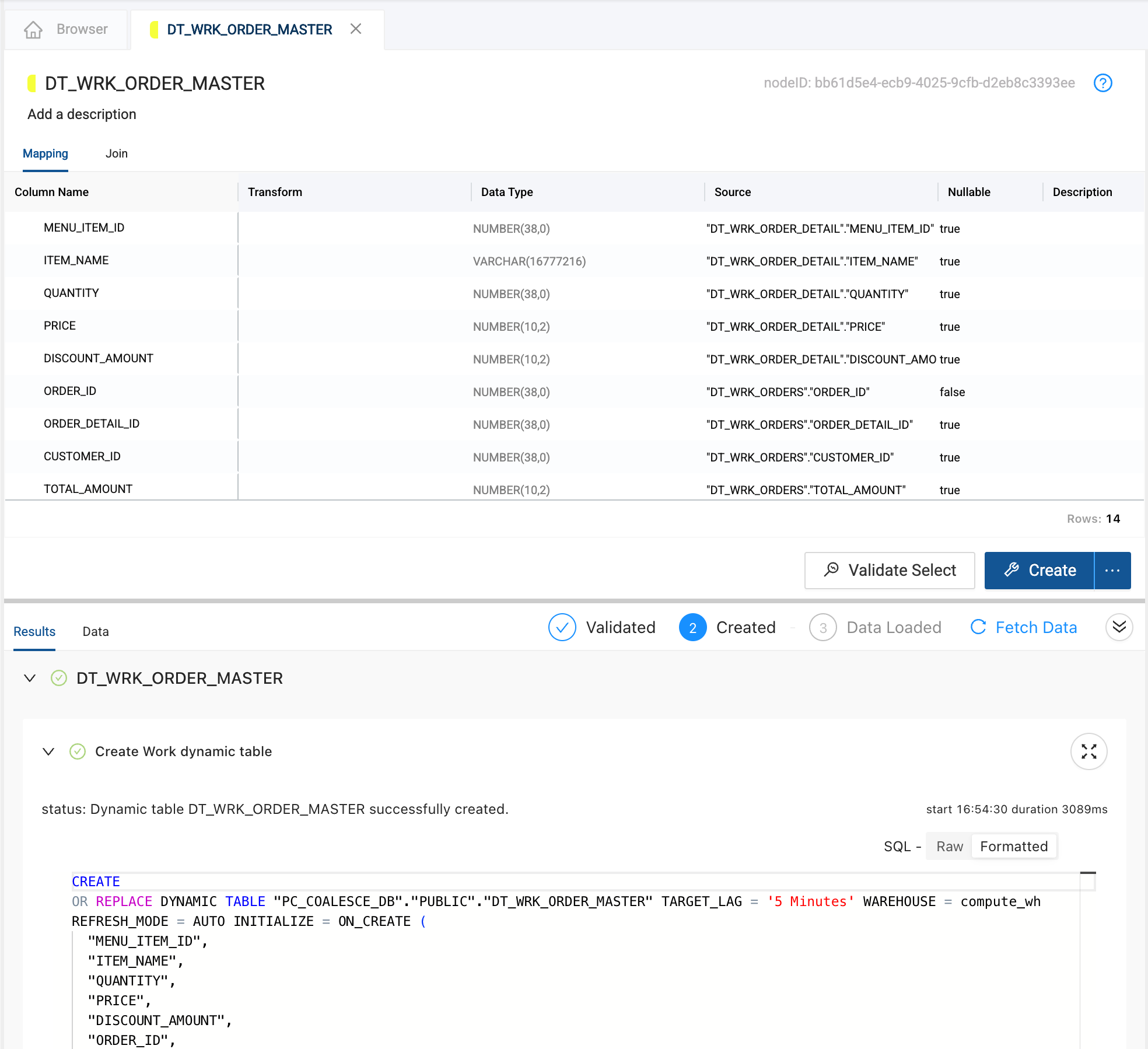Collapse the DT_WRK_ORDER_MASTER results section
Image resolution: width=1148 pixels, height=1049 pixels.
[x=30, y=678]
